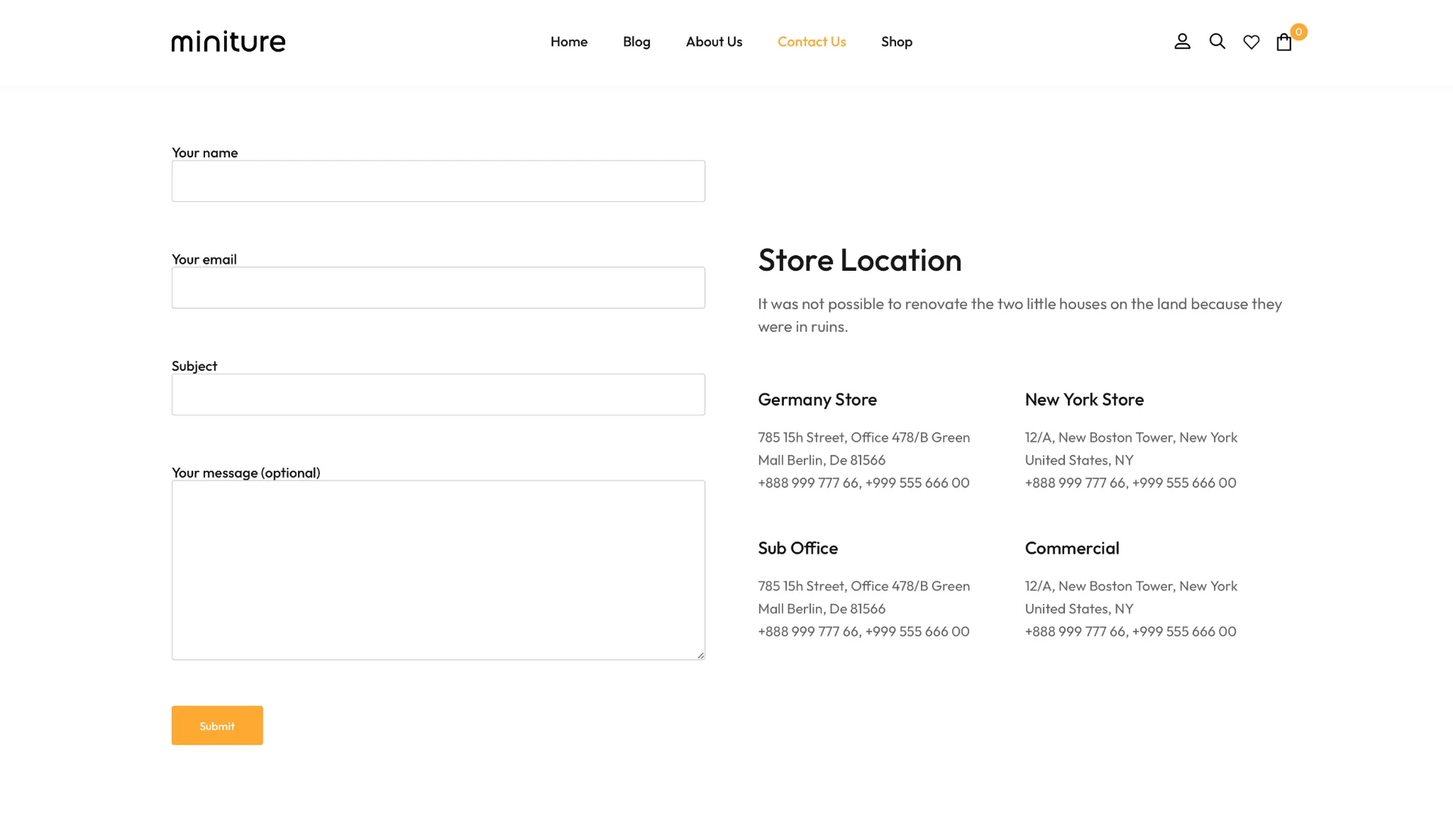
Task: Click into the Your email field
Action: tap(438, 288)
